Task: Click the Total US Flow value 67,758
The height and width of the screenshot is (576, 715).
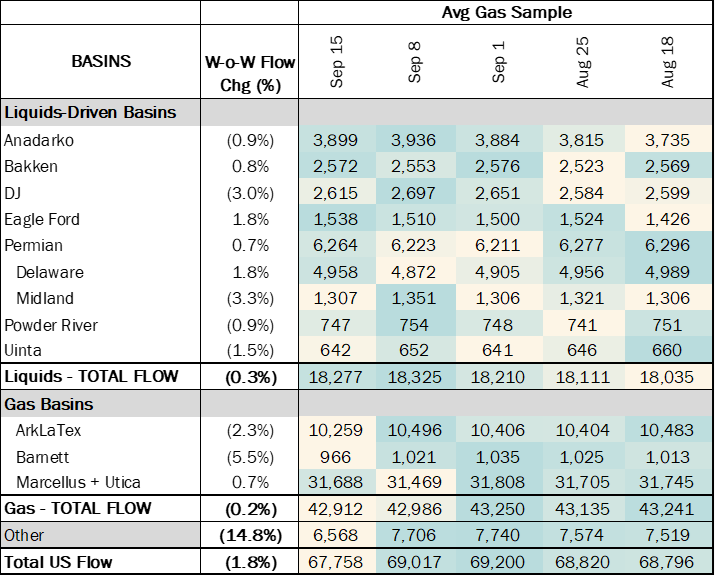Action: point(336,562)
